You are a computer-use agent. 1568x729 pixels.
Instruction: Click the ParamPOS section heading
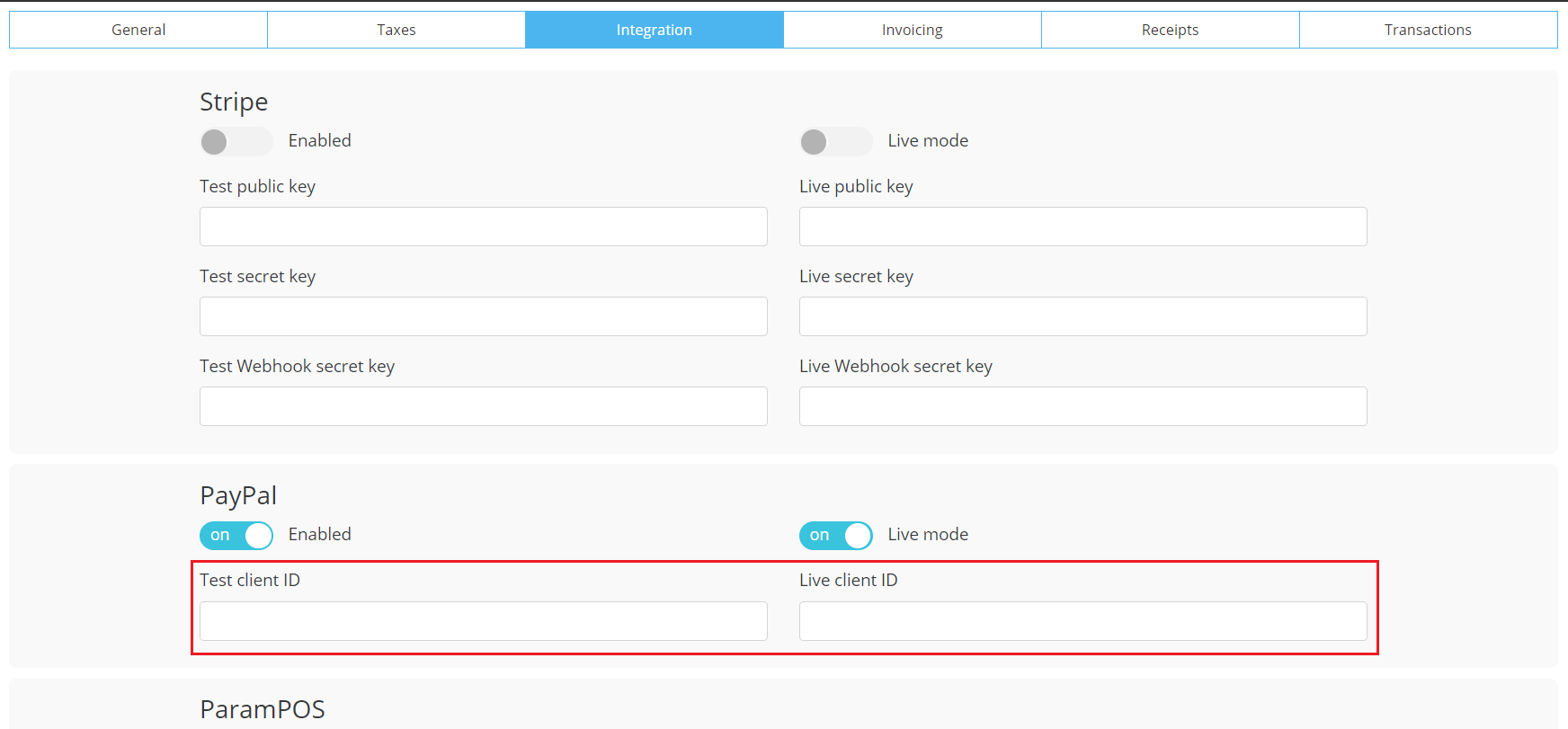(262, 709)
